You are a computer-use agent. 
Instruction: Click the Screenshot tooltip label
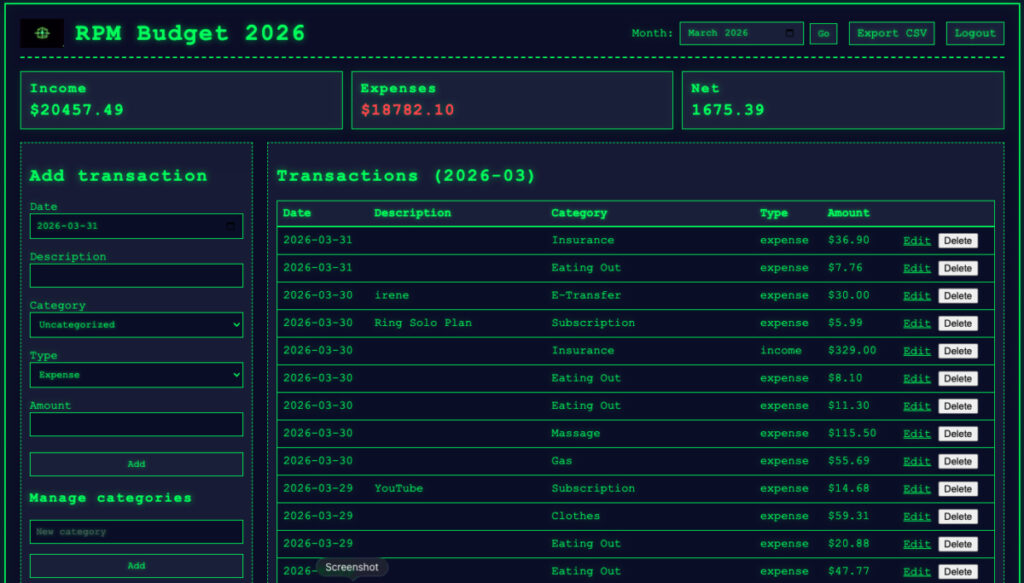tap(352, 567)
